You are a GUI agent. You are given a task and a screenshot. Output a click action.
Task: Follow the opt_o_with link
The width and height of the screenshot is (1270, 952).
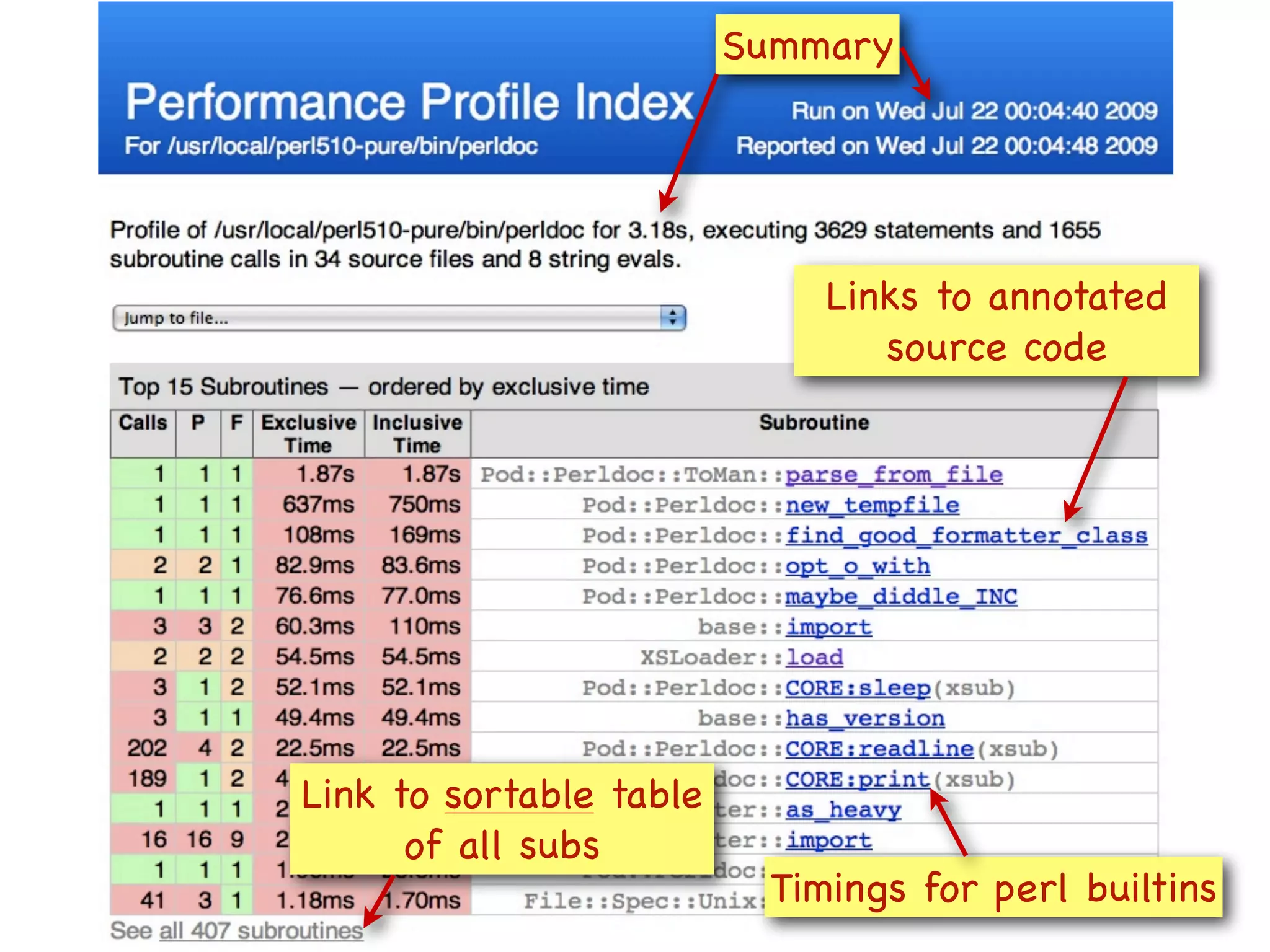[x=858, y=566]
